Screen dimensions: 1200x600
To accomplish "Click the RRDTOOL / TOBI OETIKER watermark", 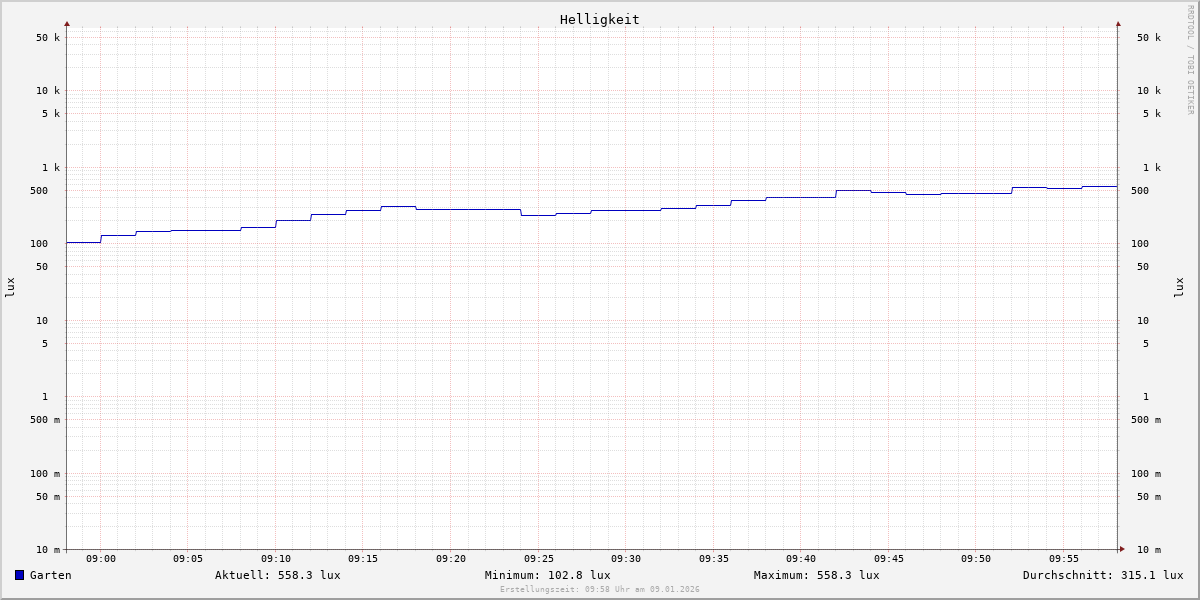I will point(1190,60).
